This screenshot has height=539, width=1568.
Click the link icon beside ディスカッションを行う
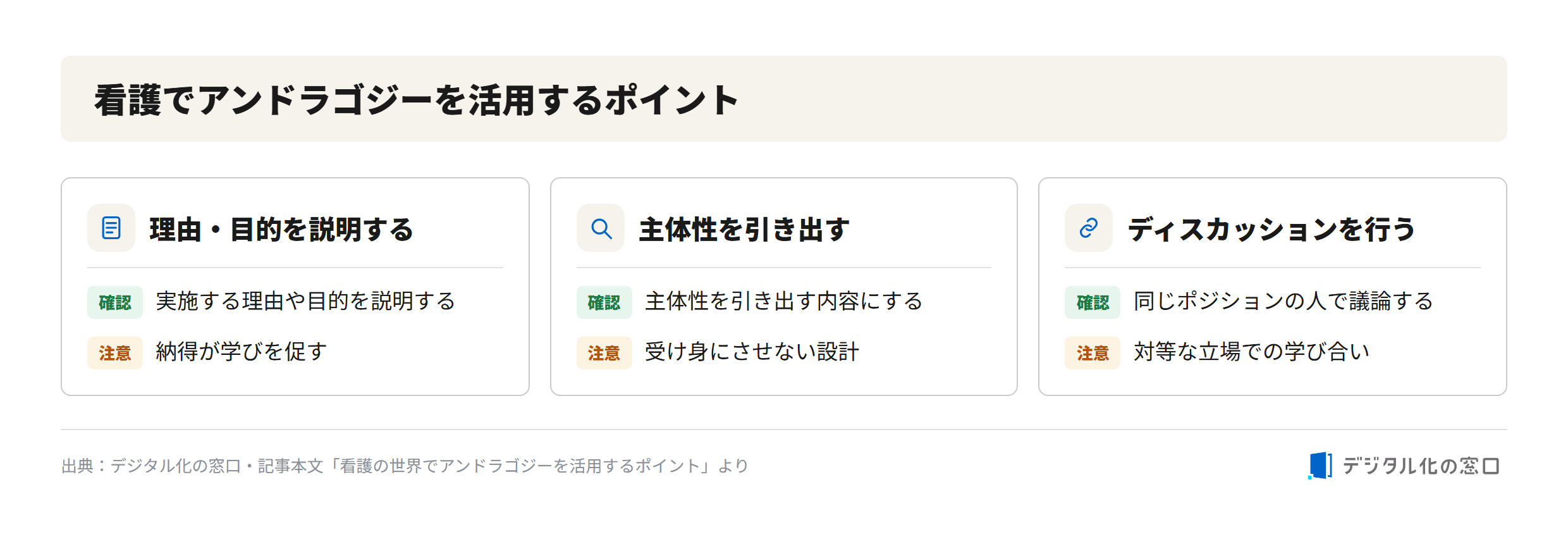1089,228
